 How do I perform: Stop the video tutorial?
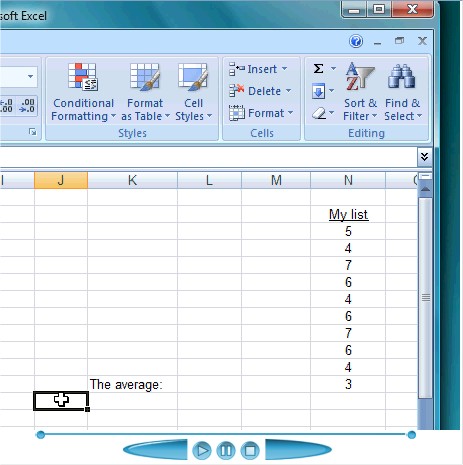[x=250, y=450]
